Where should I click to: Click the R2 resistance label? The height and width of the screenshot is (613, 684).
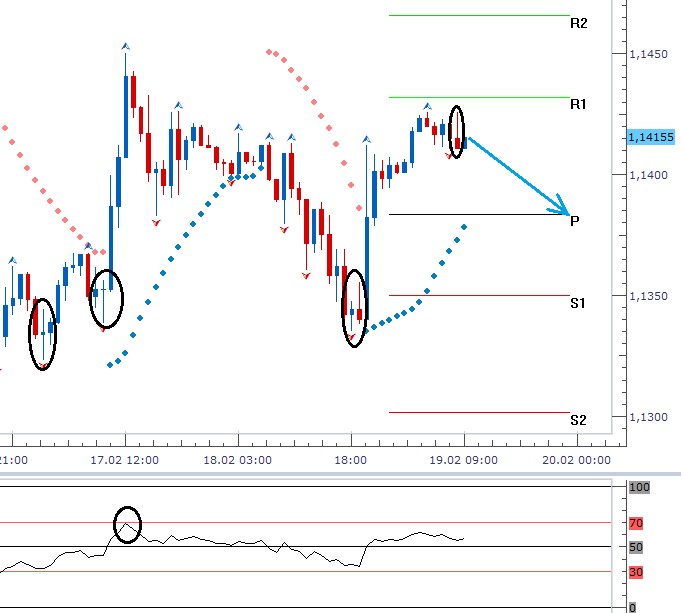(x=578, y=23)
